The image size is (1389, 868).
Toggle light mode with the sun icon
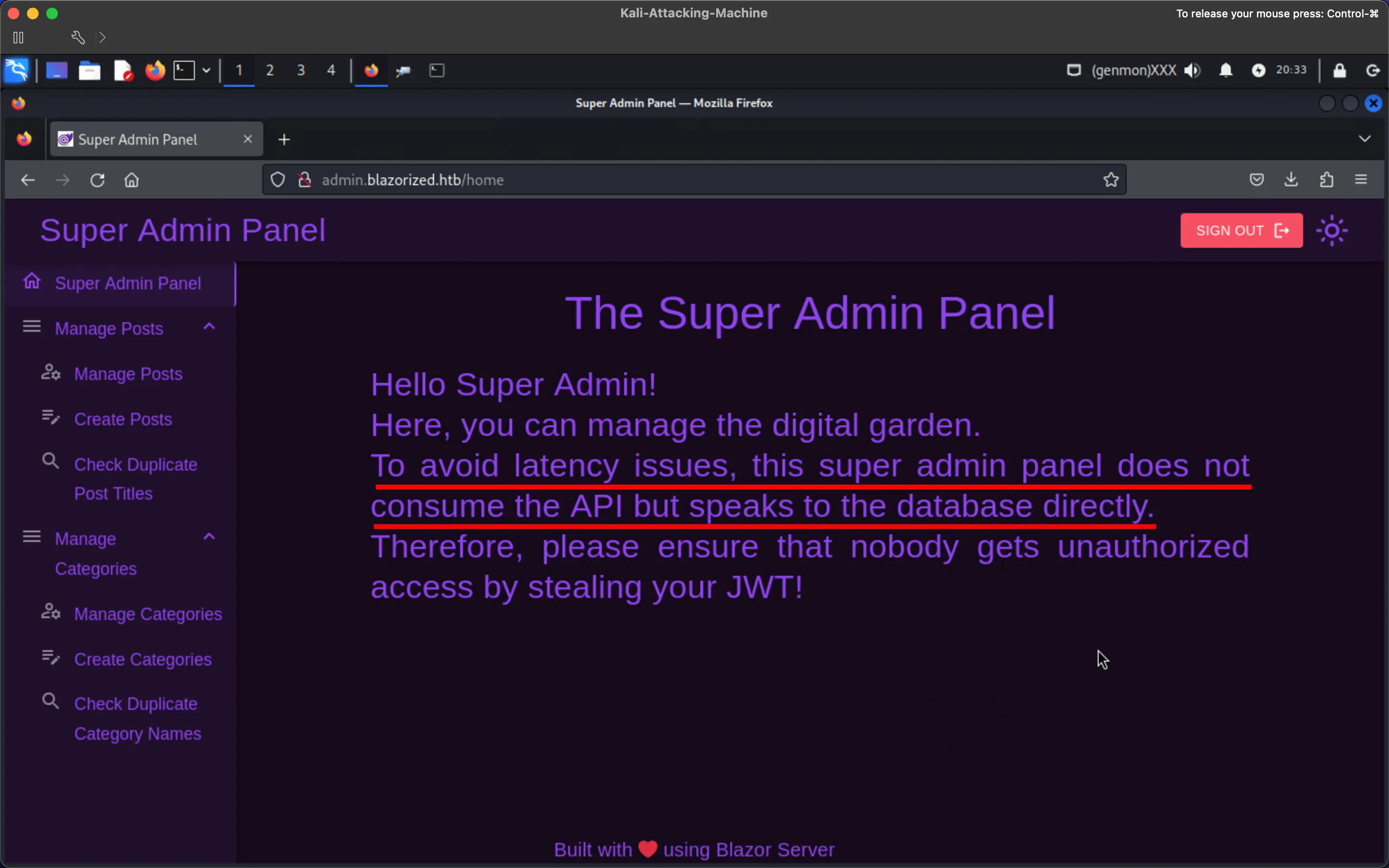pyautogui.click(x=1332, y=231)
